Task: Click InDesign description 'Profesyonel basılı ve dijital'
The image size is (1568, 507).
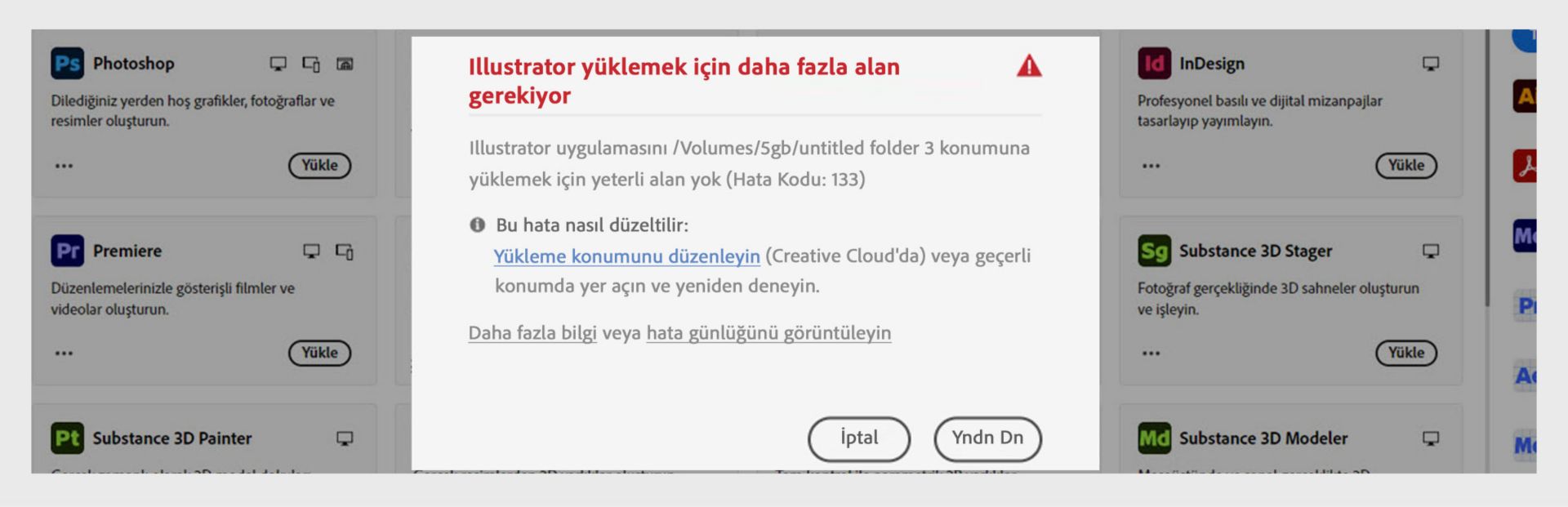Action: pyautogui.click(x=1260, y=111)
